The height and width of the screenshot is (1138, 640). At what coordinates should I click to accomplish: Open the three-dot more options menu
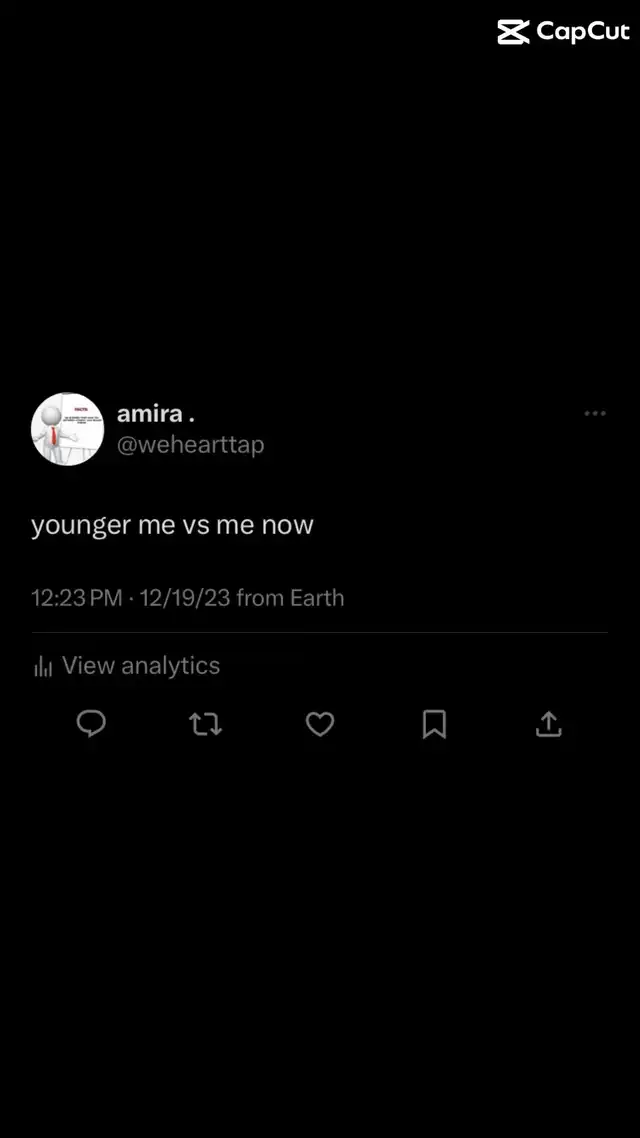click(594, 414)
